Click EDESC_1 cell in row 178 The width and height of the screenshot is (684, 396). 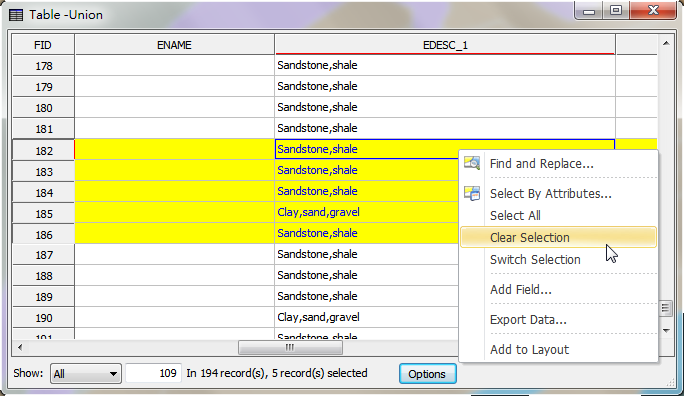(x=445, y=65)
